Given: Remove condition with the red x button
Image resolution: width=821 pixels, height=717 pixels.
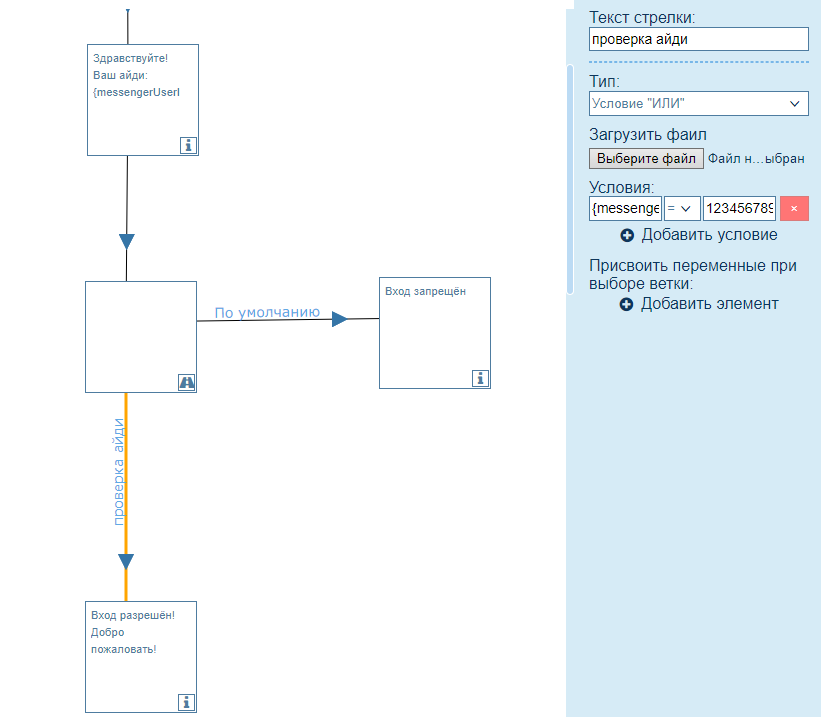Looking at the screenshot, I should (x=794, y=209).
